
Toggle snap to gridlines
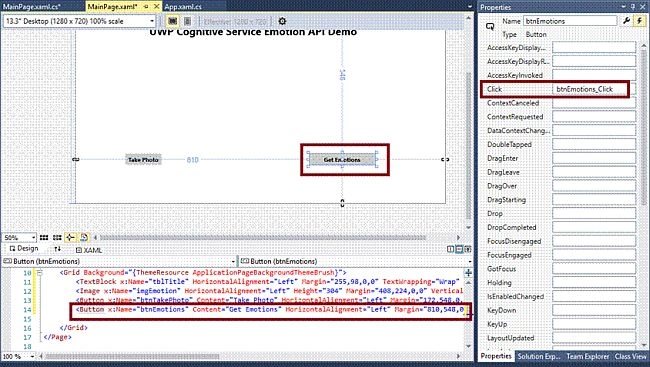point(57,238)
